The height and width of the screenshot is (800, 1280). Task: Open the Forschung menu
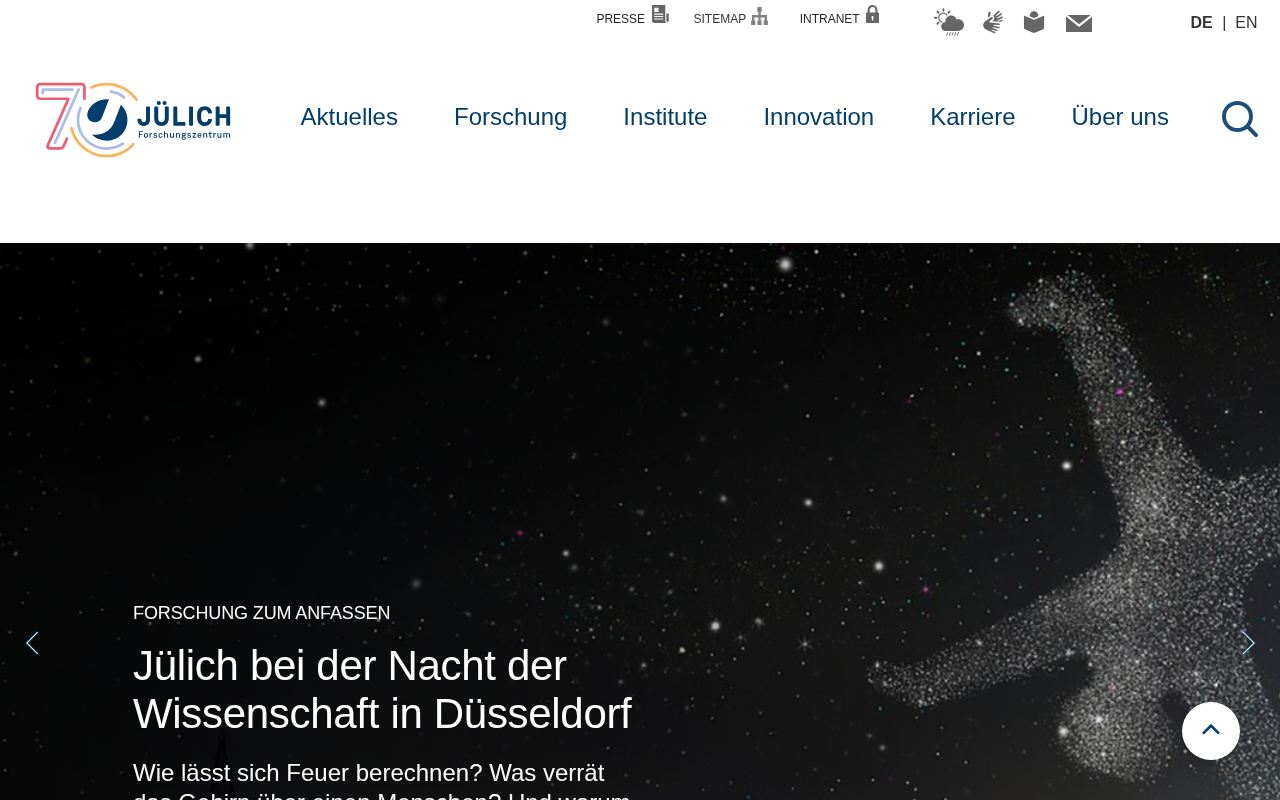(x=510, y=117)
